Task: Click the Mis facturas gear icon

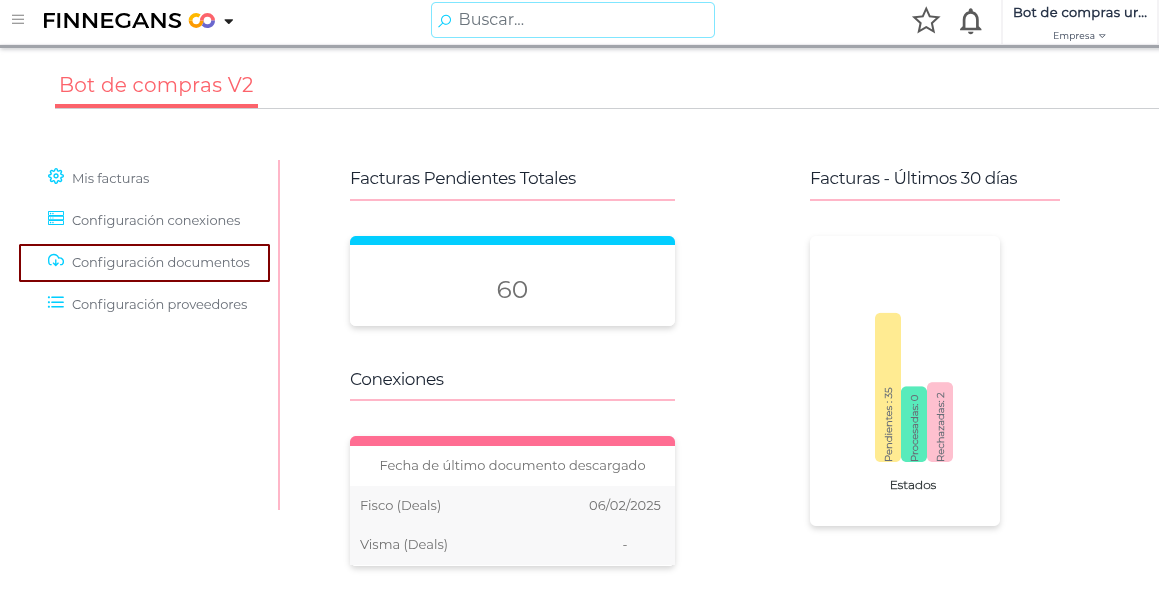Action: [56, 177]
